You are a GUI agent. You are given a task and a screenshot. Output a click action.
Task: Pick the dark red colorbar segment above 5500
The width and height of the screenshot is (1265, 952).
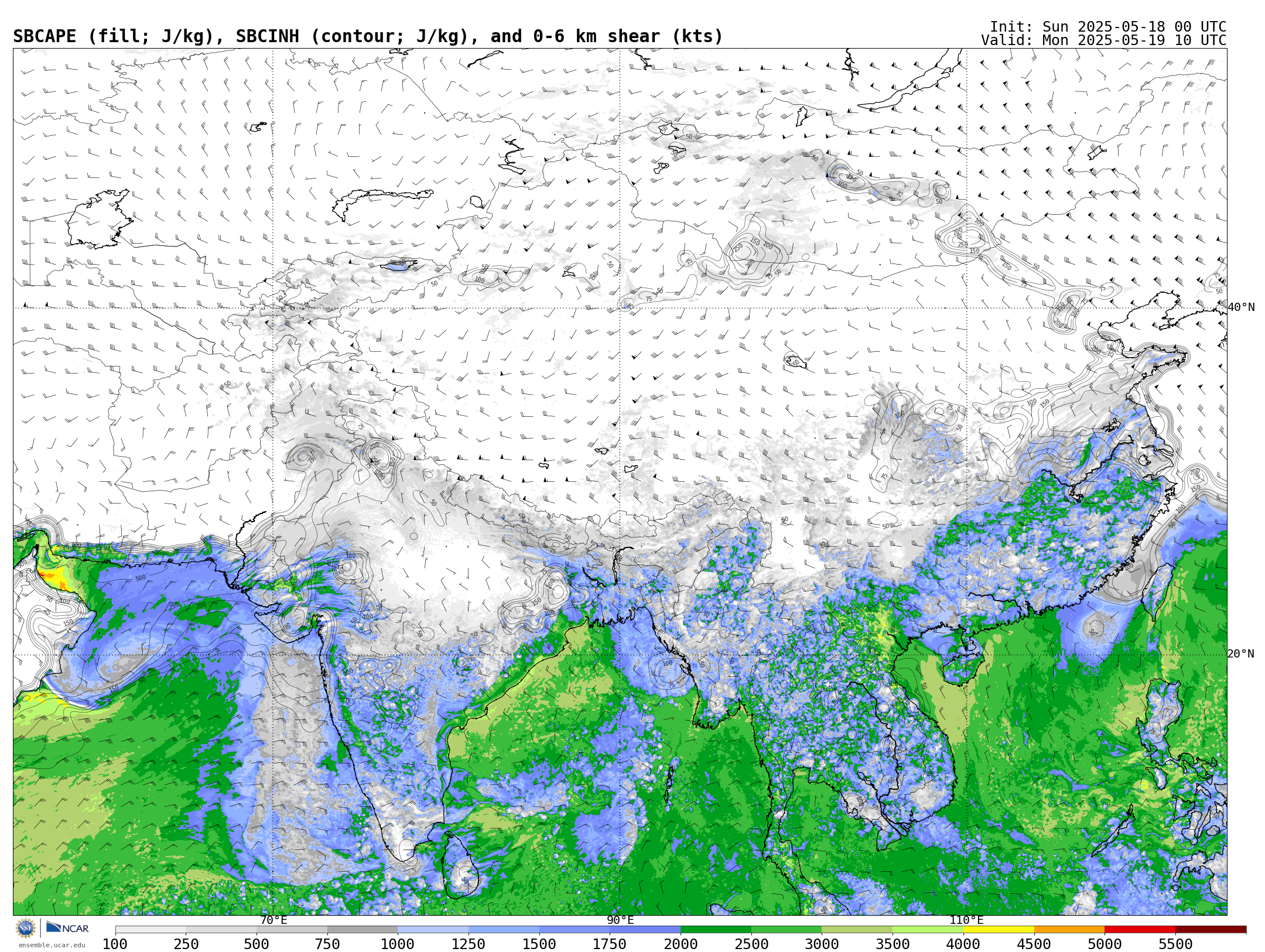1211,930
